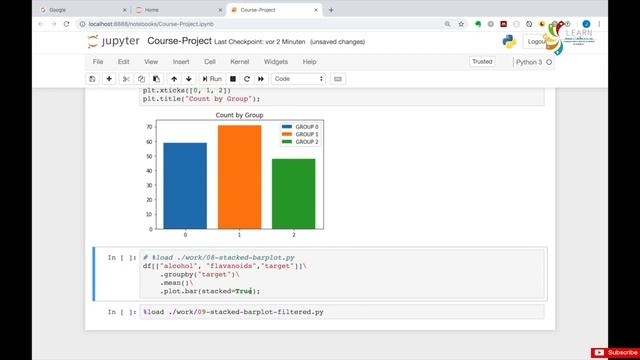Click the kernel idle circle indicator

click(549, 62)
